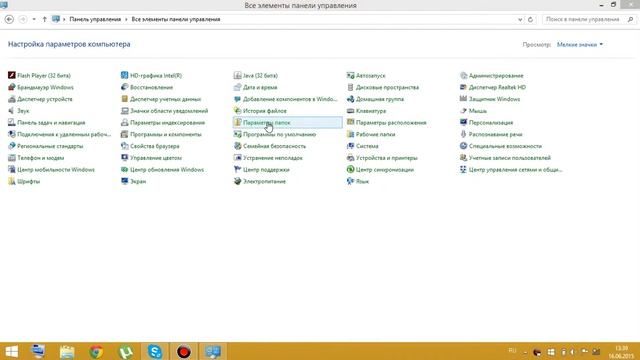Open Программы и компоненты icon
The width and height of the screenshot is (640, 360).
(124, 134)
